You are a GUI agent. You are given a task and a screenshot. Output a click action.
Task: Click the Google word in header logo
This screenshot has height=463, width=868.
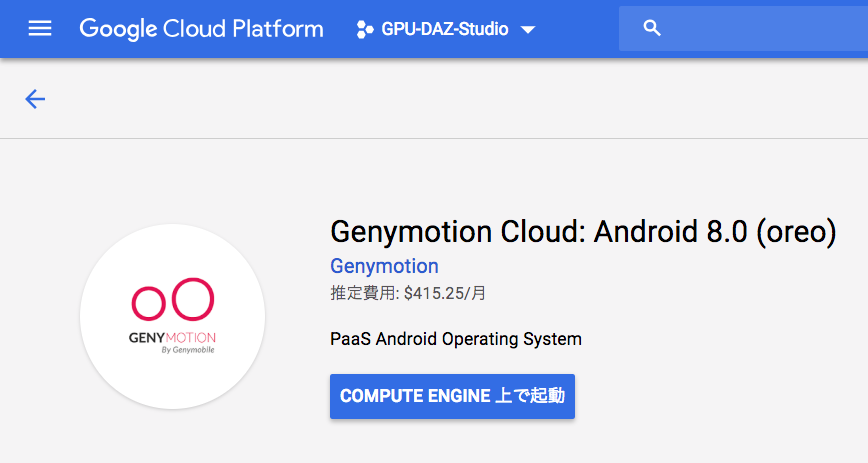118,29
